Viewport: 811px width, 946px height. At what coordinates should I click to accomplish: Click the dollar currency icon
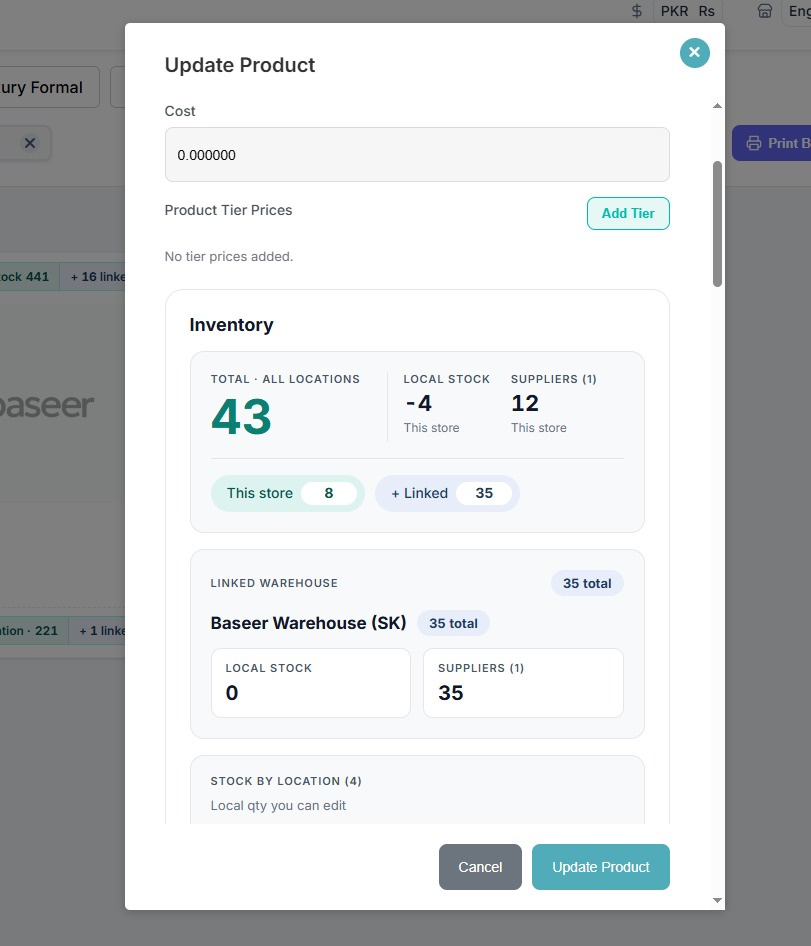[637, 11]
